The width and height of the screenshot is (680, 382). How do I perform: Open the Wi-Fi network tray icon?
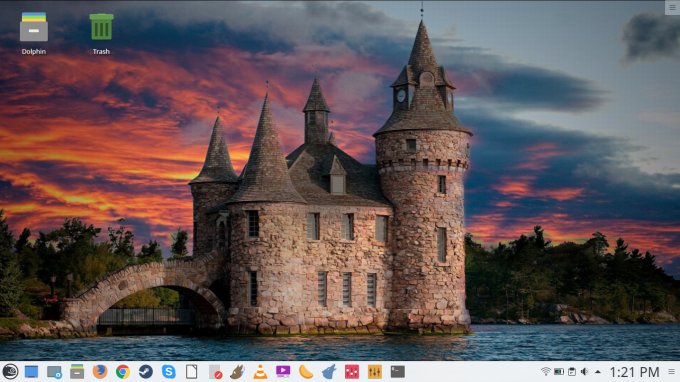click(x=546, y=372)
